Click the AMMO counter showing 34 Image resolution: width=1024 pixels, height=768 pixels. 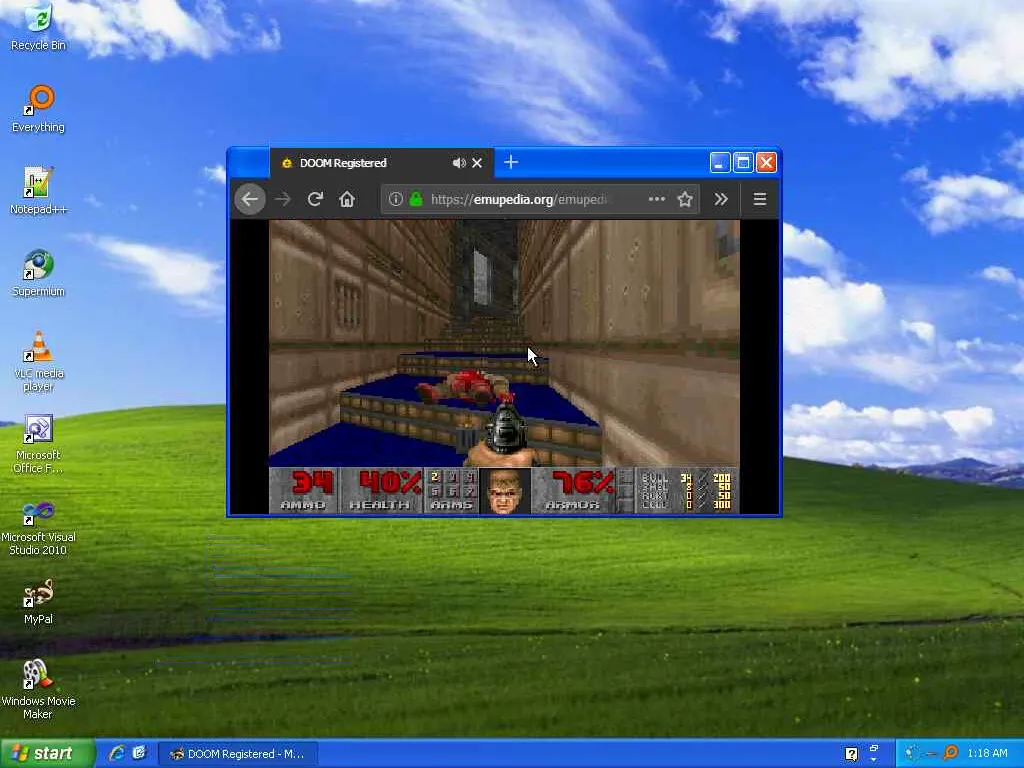(x=304, y=490)
